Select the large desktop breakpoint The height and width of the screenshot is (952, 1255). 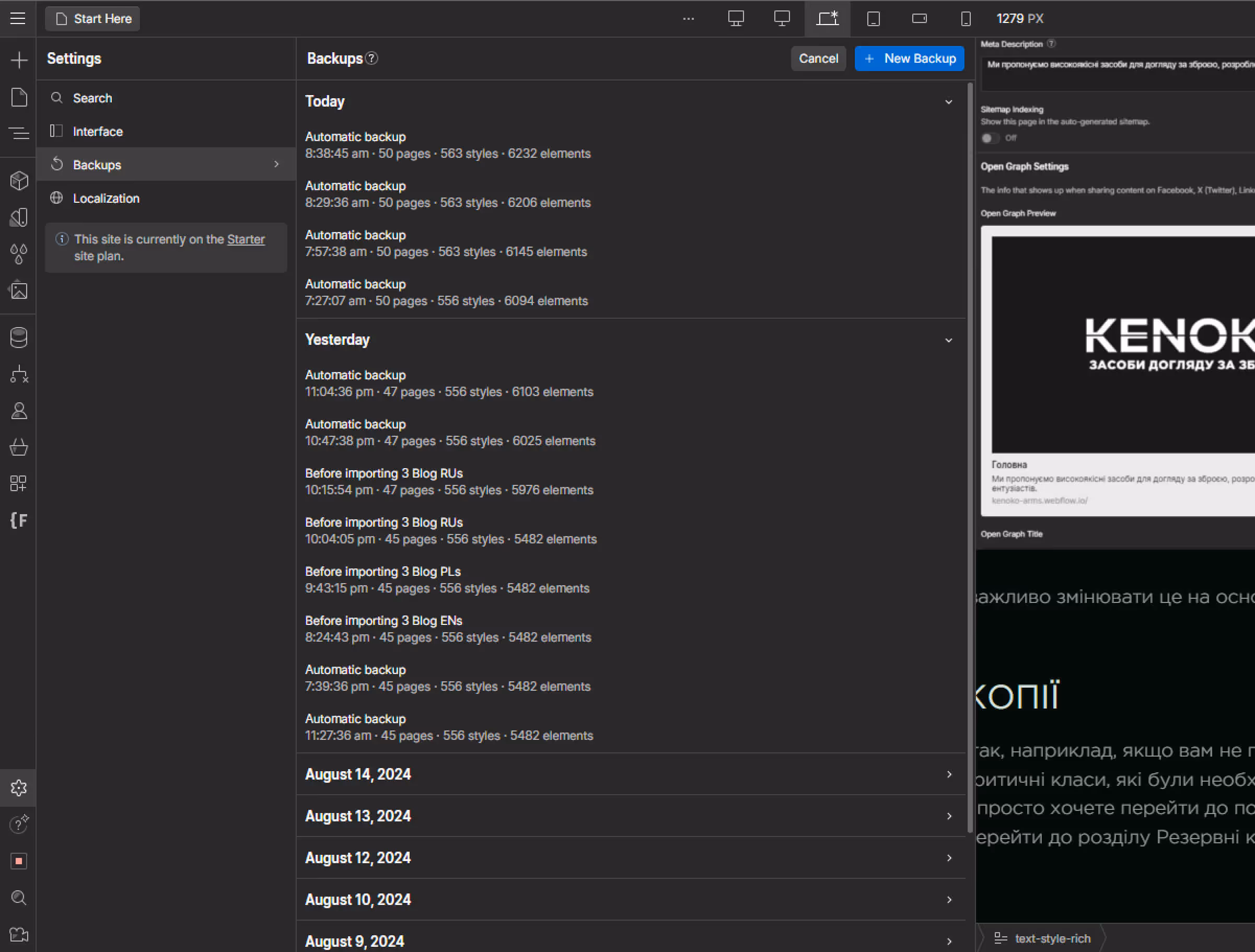pyautogui.click(x=782, y=19)
